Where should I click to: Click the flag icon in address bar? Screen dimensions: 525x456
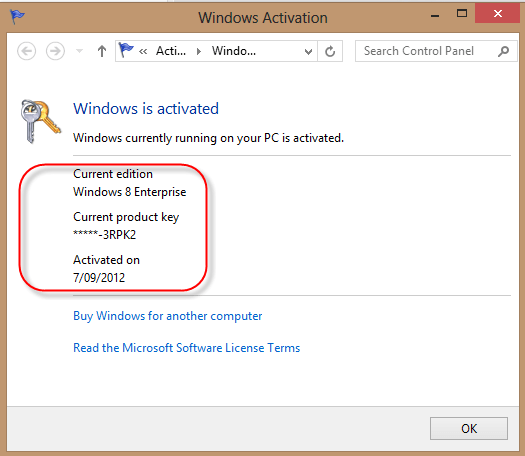tap(126, 50)
